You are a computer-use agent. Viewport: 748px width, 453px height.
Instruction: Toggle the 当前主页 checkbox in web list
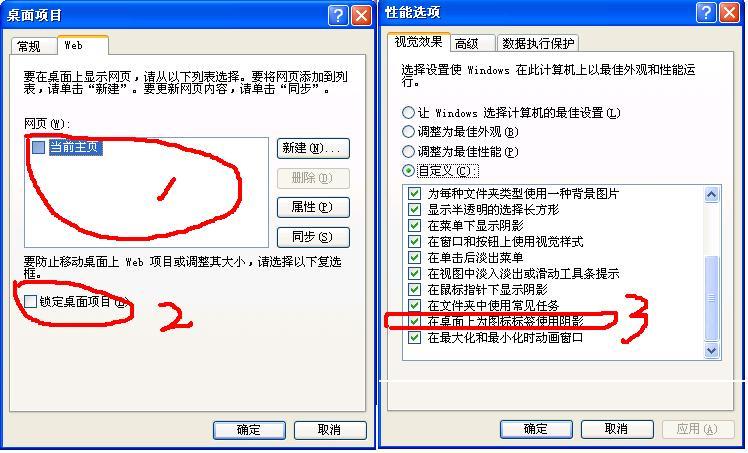[38, 147]
